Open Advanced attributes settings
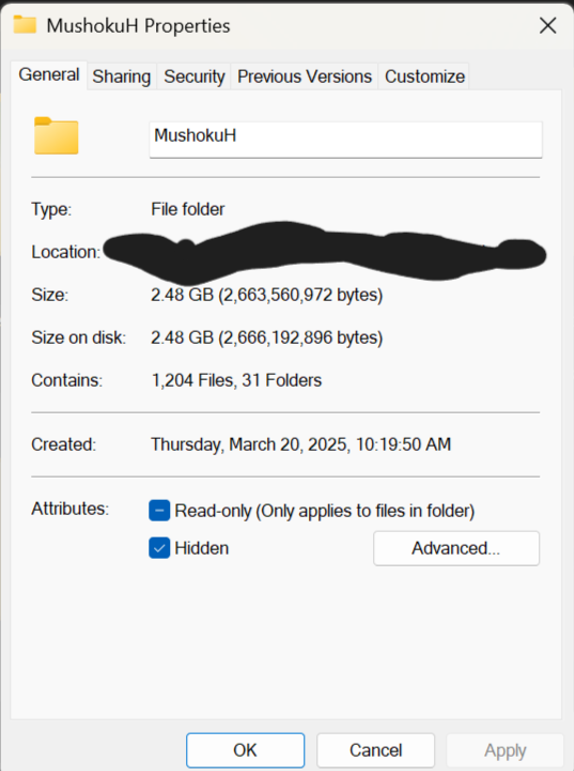The image size is (574, 771). 456,548
